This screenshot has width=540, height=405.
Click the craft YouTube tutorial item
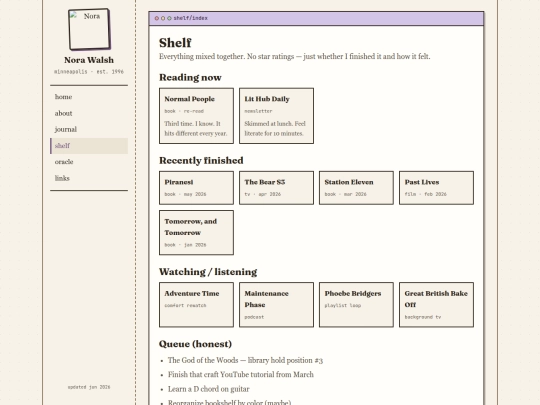[241, 374]
